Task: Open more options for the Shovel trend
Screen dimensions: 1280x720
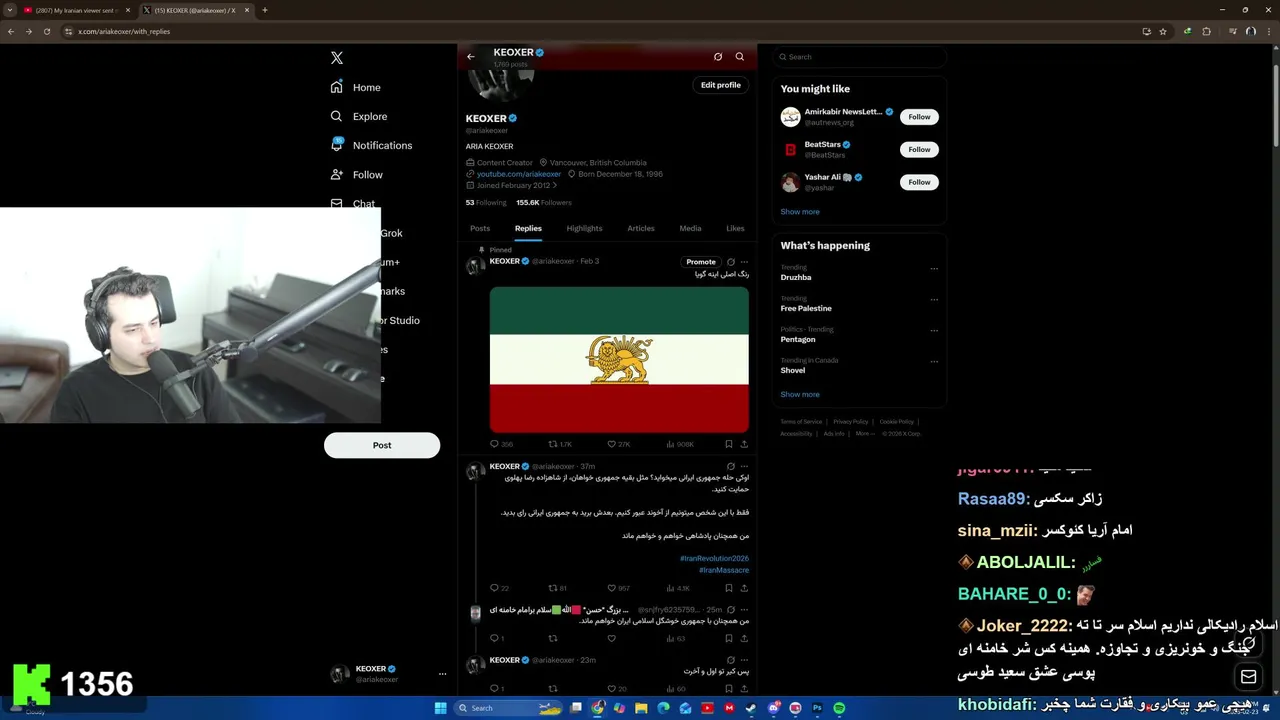Action: click(x=934, y=361)
